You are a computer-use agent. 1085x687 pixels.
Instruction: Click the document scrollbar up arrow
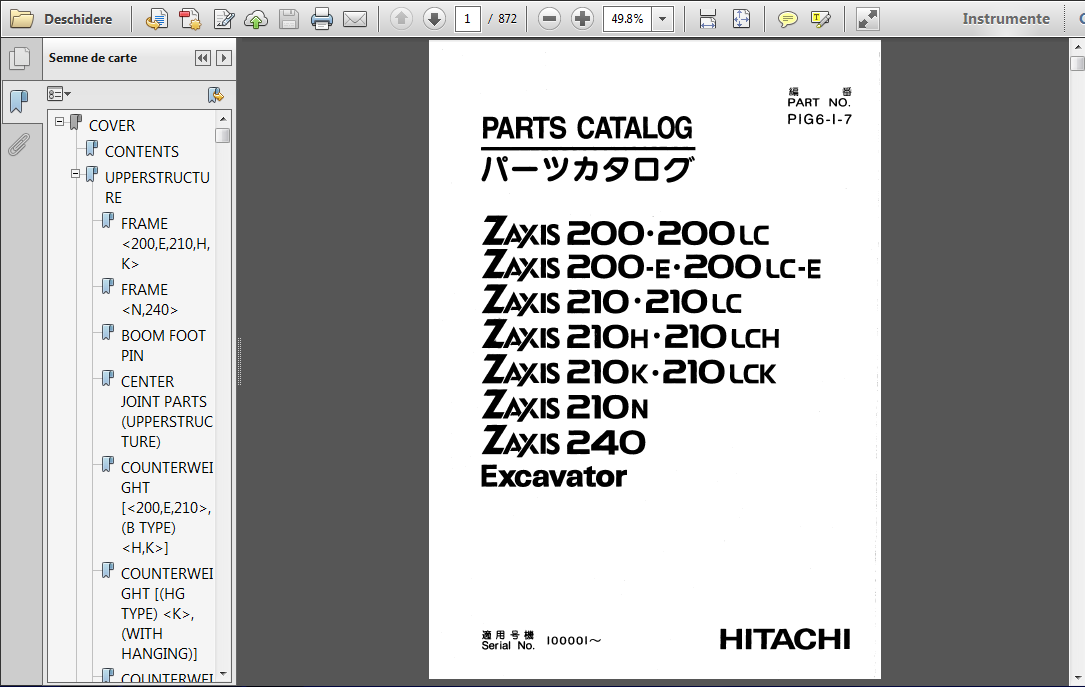click(1077, 46)
